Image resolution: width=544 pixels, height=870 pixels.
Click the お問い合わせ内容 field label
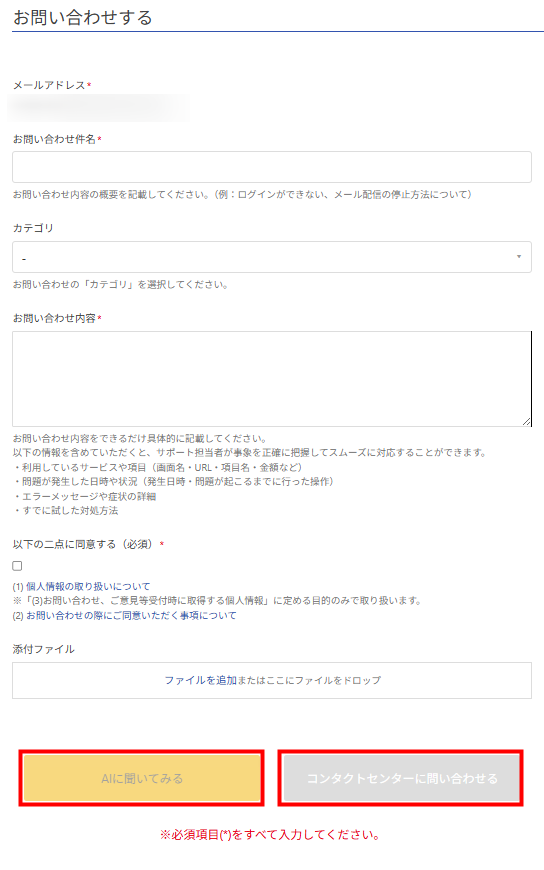tap(54, 318)
